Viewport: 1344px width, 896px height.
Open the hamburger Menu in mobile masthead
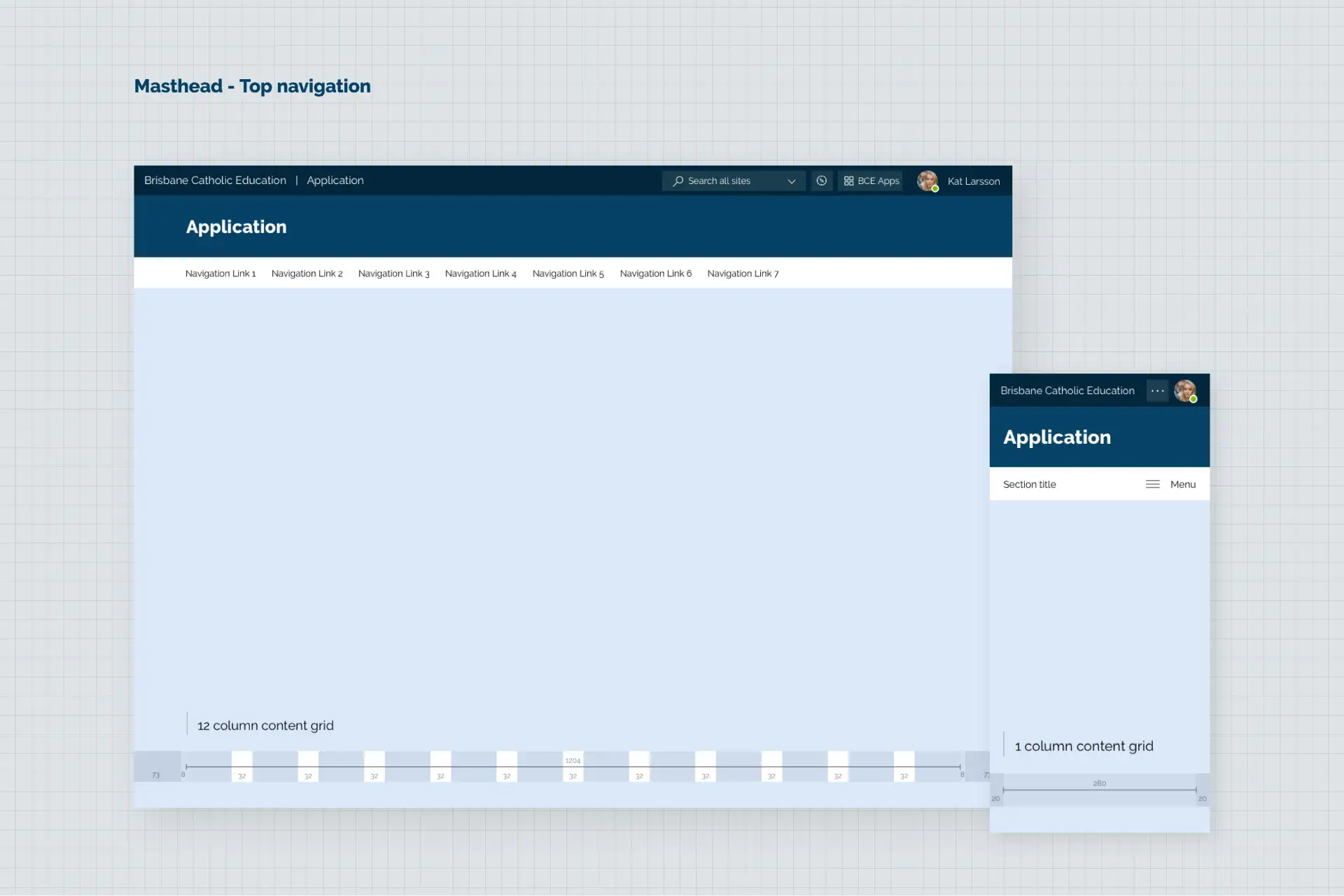tap(1152, 484)
